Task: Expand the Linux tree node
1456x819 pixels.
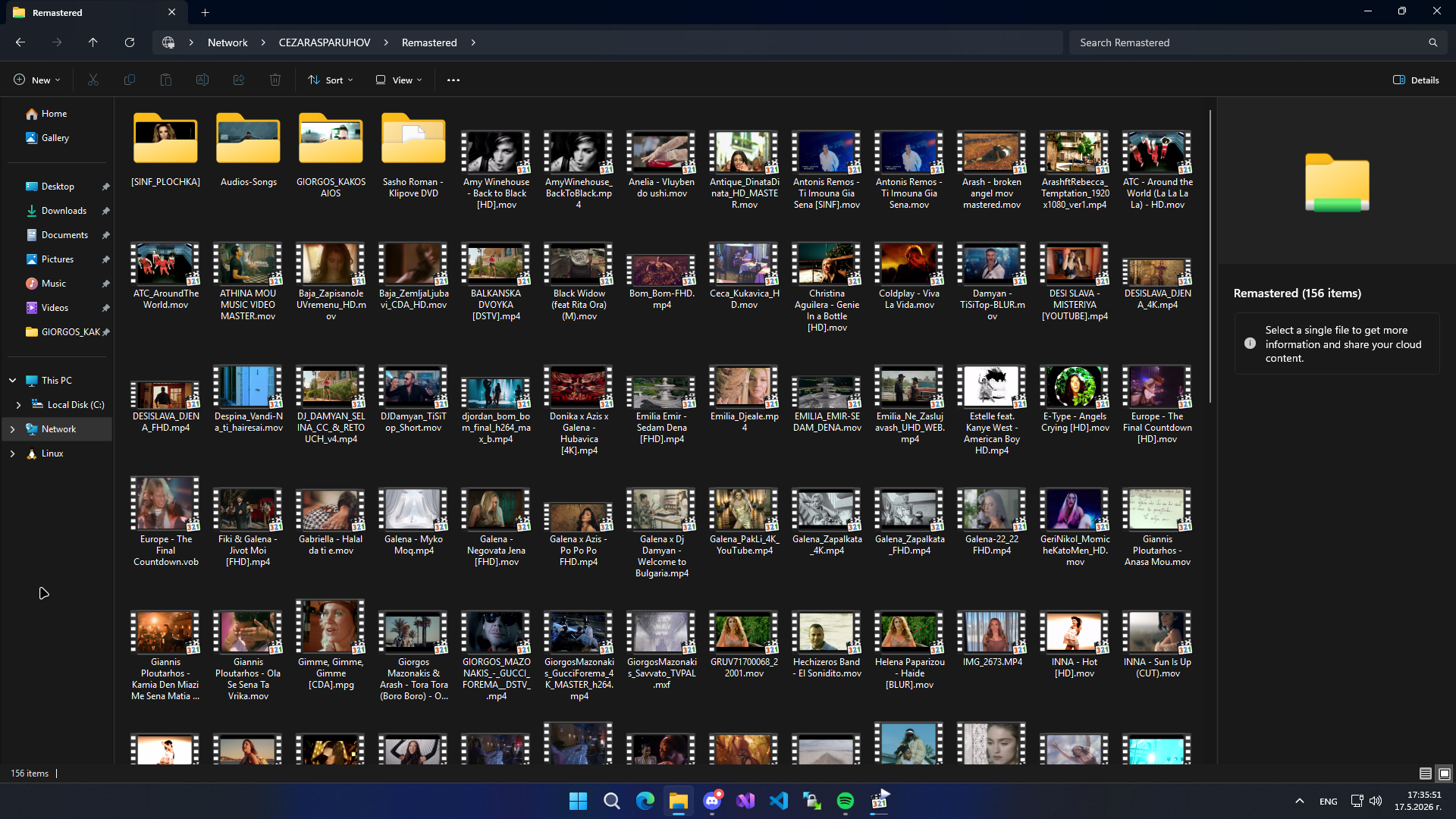Action: (12, 453)
